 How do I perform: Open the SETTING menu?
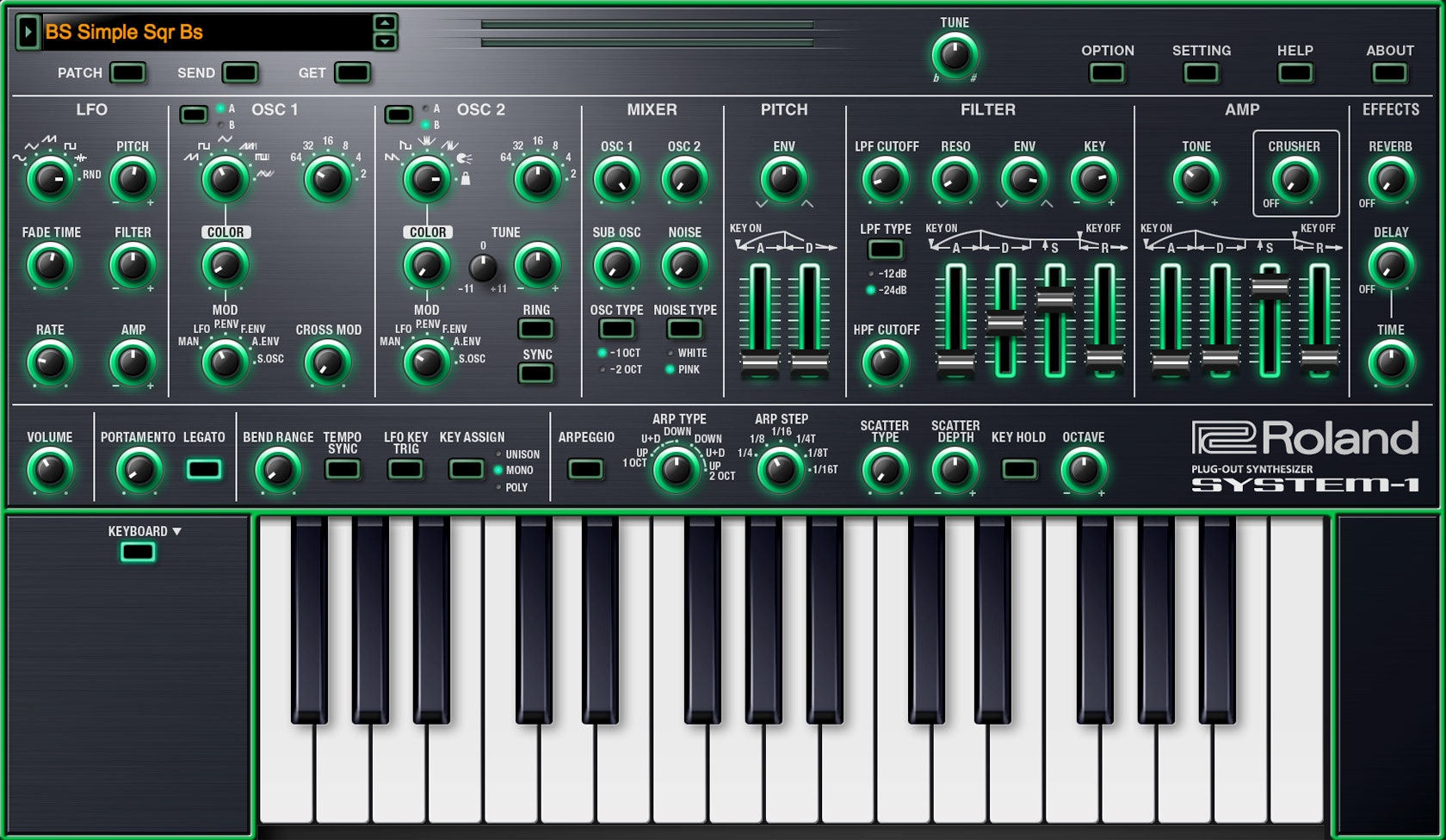click(1201, 74)
